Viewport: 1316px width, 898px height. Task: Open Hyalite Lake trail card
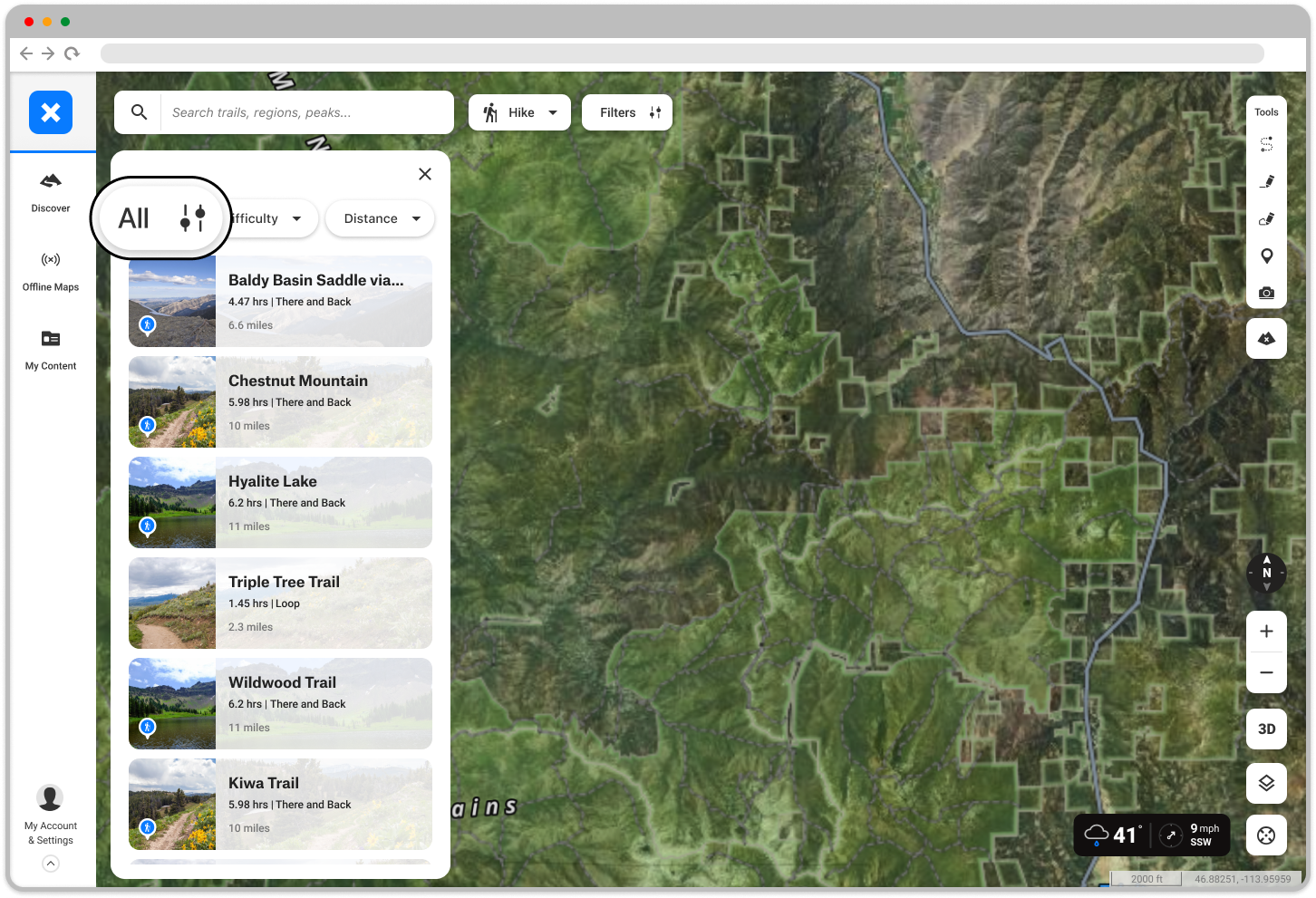coord(280,503)
